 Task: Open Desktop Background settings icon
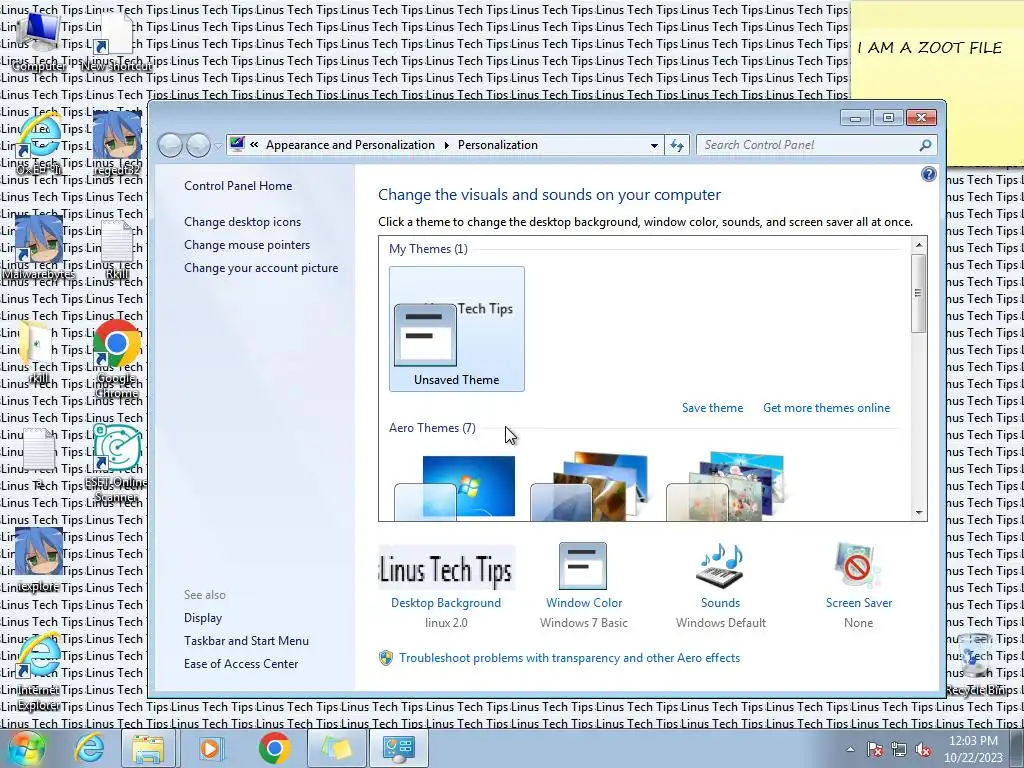(446, 568)
